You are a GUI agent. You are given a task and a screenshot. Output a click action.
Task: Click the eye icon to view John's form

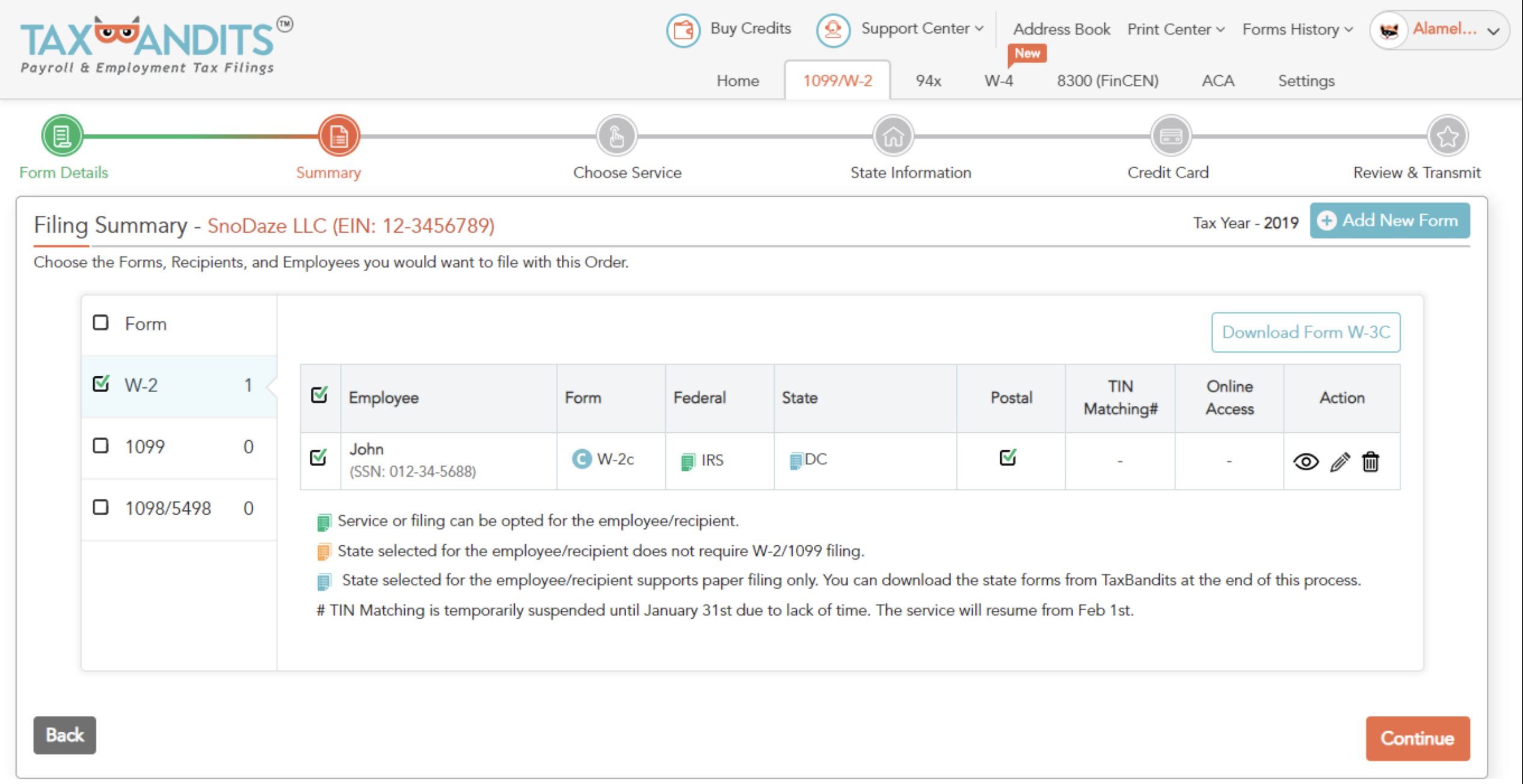click(1305, 462)
